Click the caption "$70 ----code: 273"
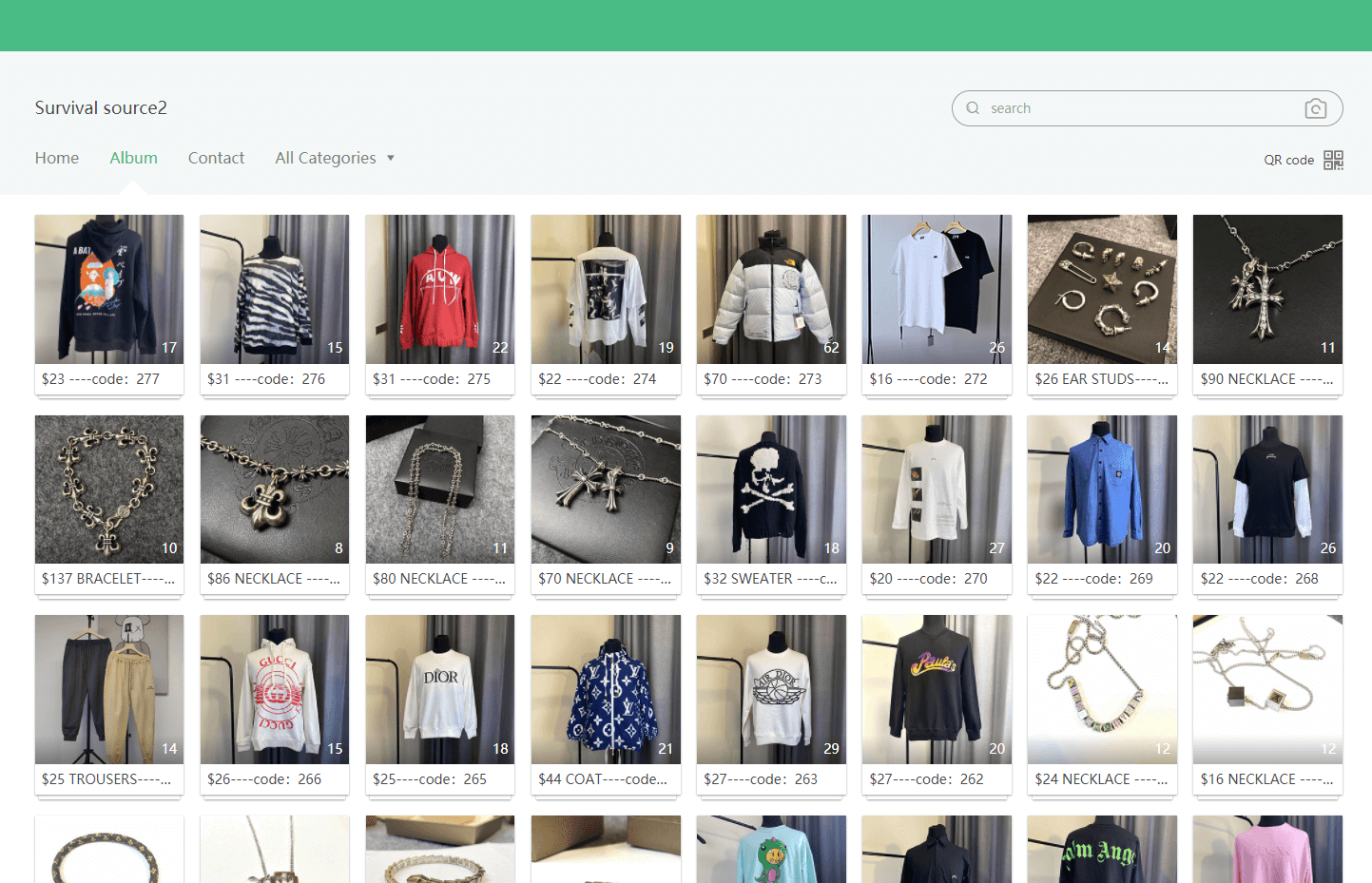 [763, 378]
